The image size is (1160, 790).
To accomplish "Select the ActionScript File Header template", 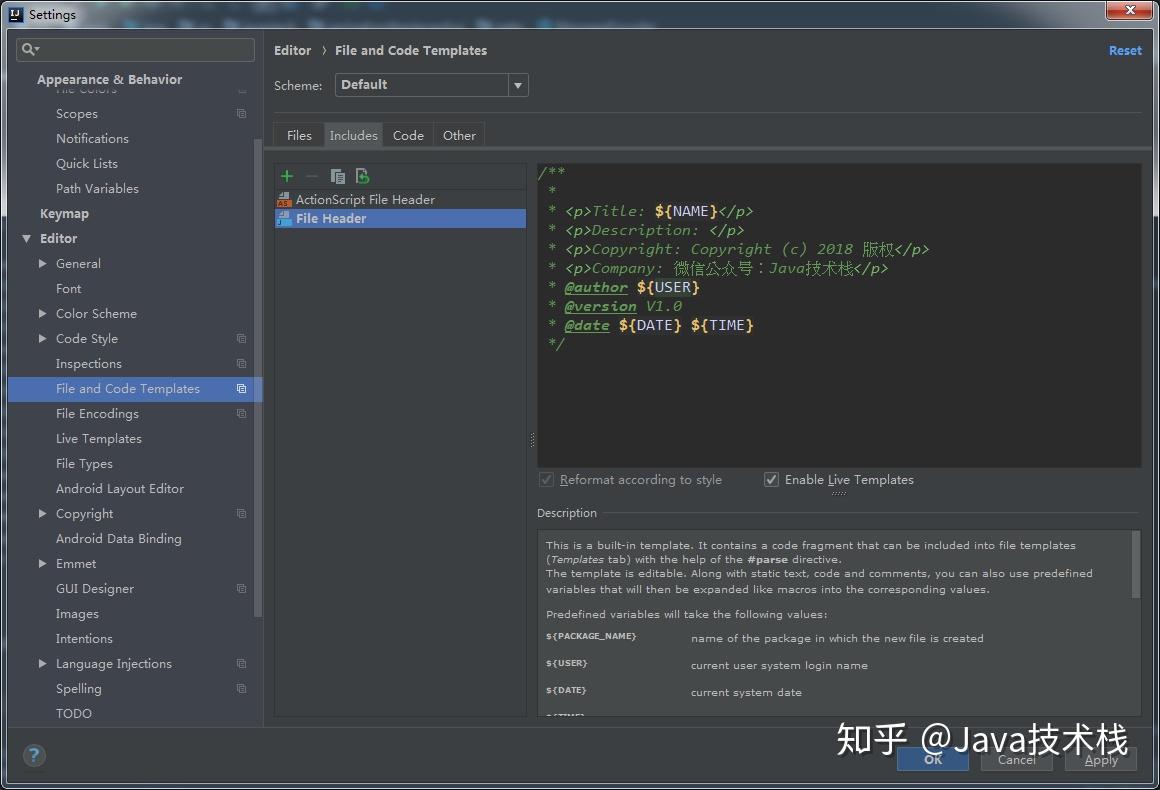I will 365,199.
